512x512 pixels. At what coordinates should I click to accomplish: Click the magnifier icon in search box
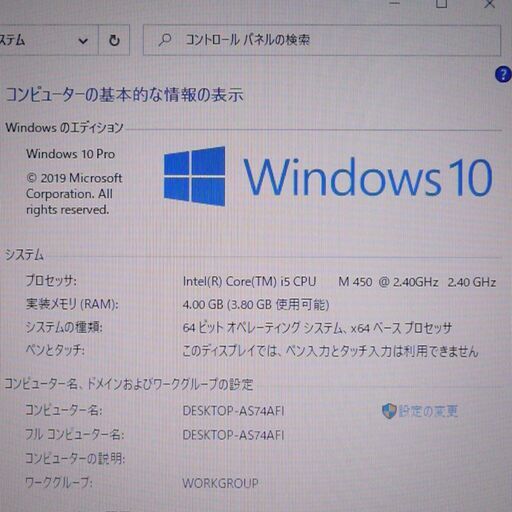click(165, 40)
